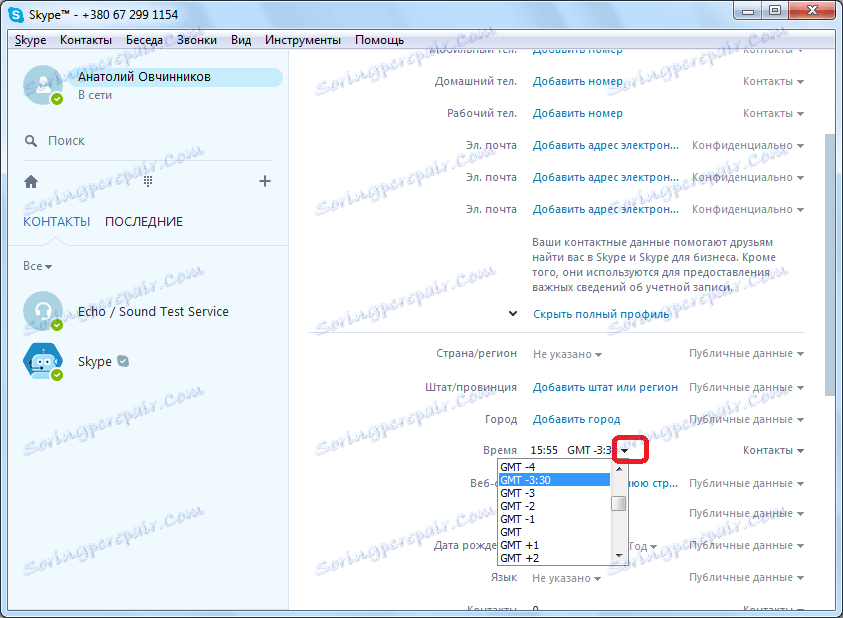The width and height of the screenshot is (843, 618).
Task: Select GMT -1 in time zone list
Action: tap(554, 519)
